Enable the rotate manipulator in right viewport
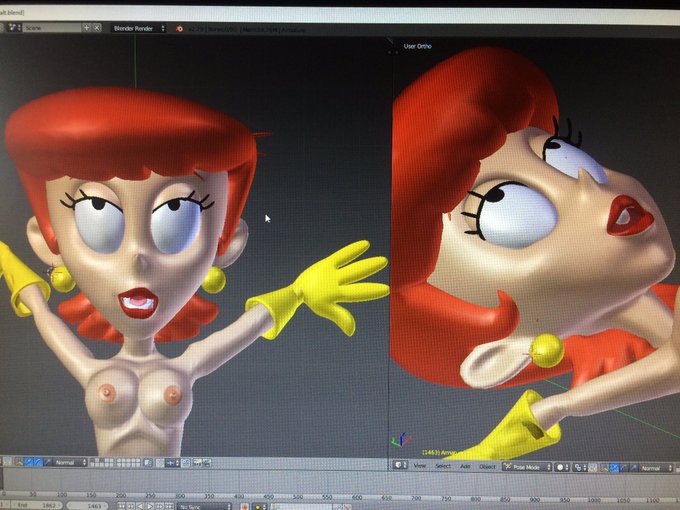Viewport: 680px width, 510px height. 624,468
